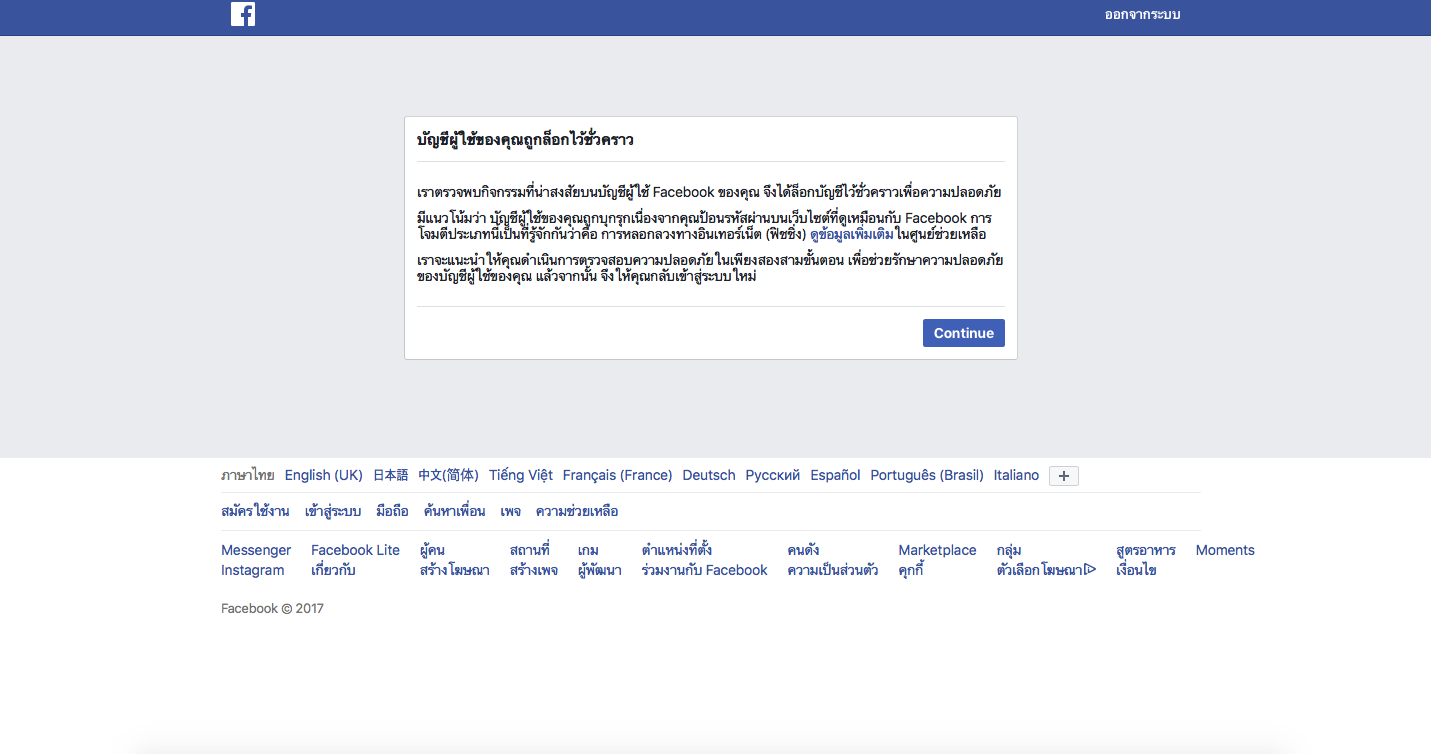The image size is (1431, 754).
Task: Open the Instagram footer link
Action: [x=253, y=570]
